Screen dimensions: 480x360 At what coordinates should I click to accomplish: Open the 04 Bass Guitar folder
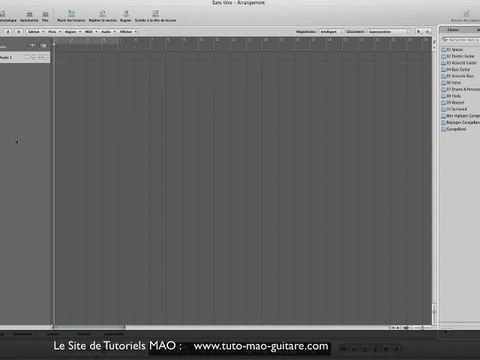pos(456,70)
